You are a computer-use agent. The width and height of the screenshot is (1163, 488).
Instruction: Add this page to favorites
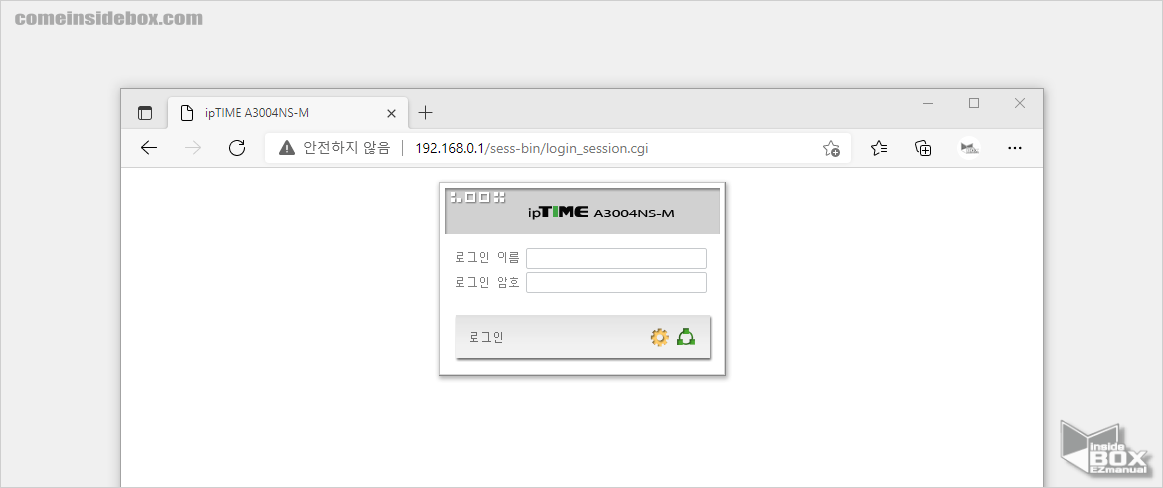[831, 148]
